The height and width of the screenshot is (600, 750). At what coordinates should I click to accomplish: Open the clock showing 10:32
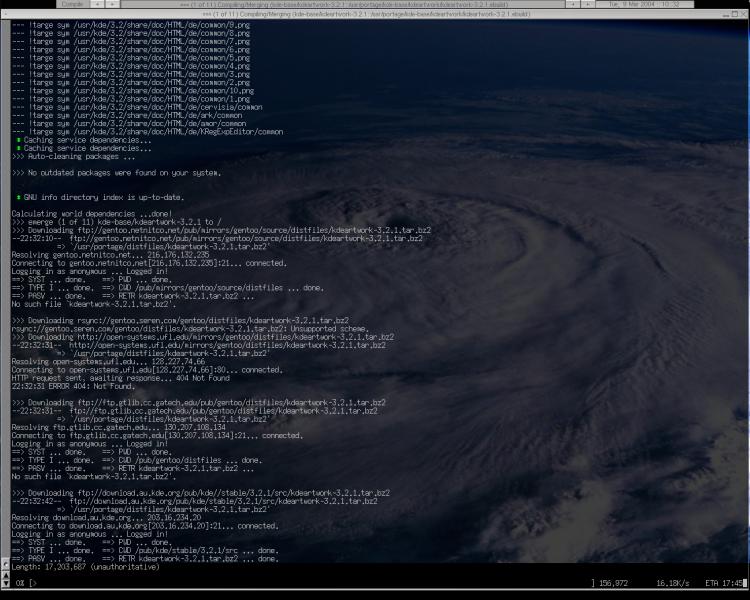point(670,4)
